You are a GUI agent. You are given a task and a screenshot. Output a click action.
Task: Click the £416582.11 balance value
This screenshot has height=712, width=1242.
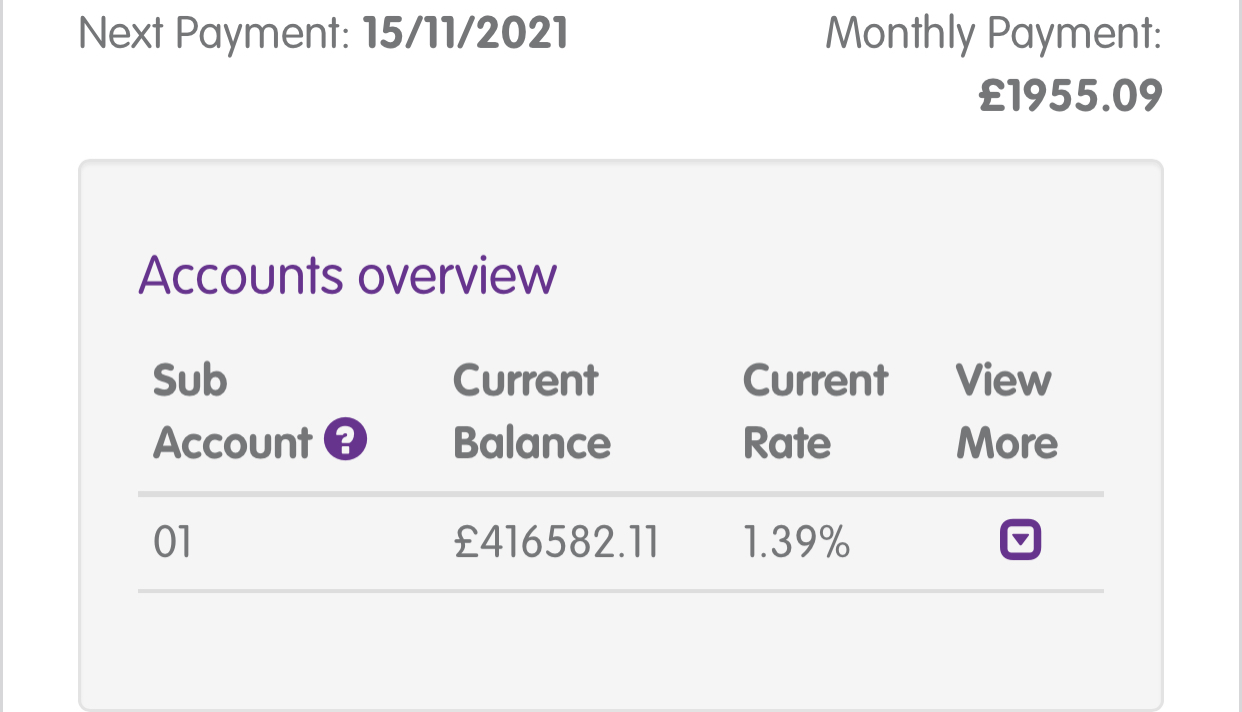(x=556, y=542)
